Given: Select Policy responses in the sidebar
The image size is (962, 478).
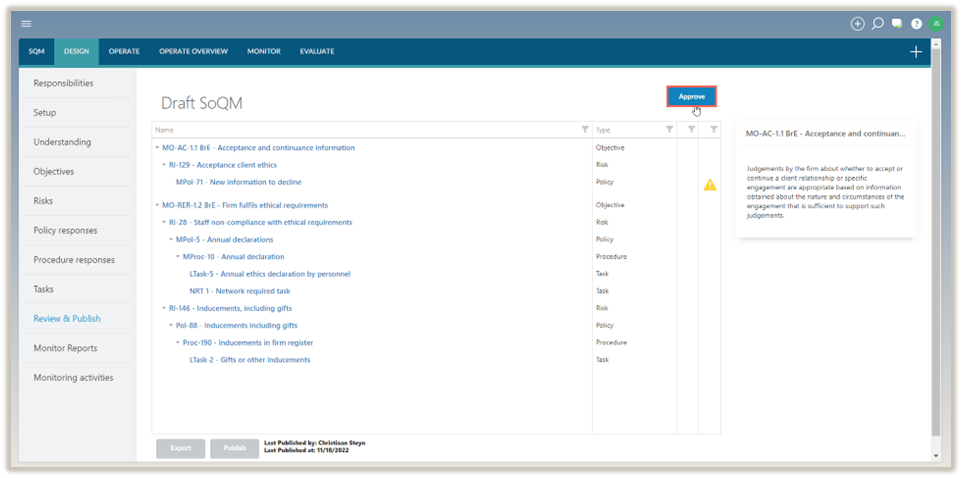Looking at the screenshot, I should pos(65,230).
